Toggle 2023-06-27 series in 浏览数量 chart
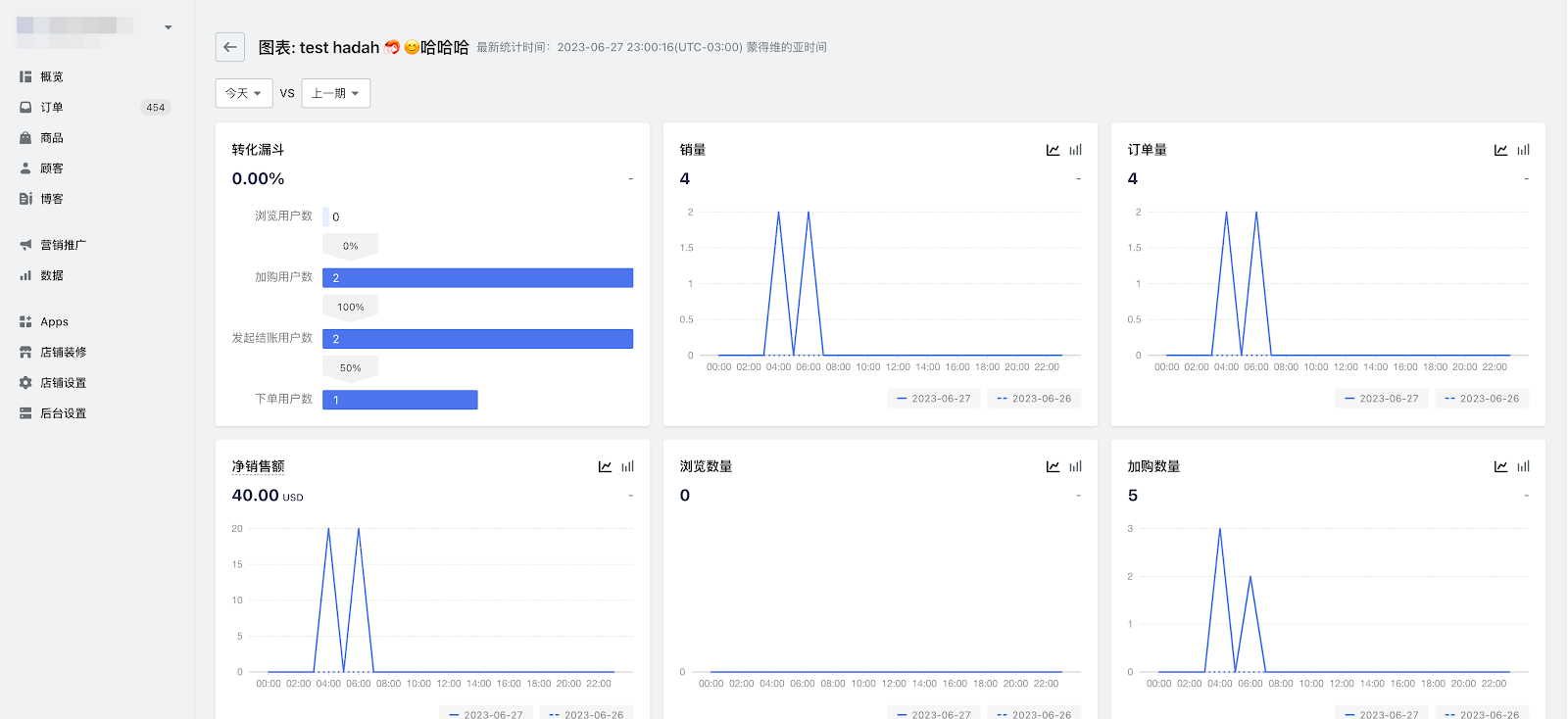The height and width of the screenshot is (719, 1568). (x=934, y=714)
